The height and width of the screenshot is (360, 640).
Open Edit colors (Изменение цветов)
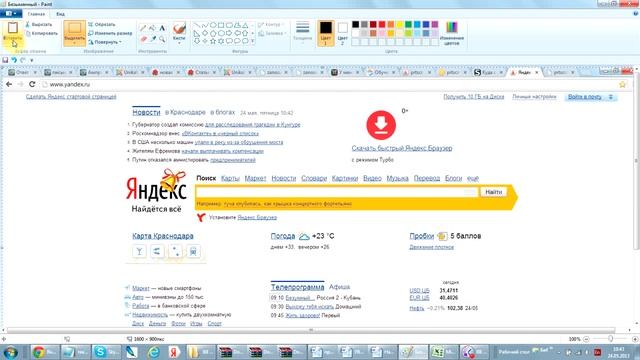[x=451, y=33]
